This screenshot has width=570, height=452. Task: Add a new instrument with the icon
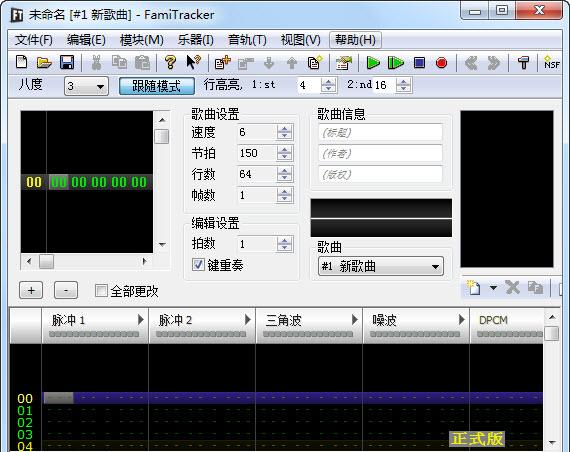click(474, 288)
